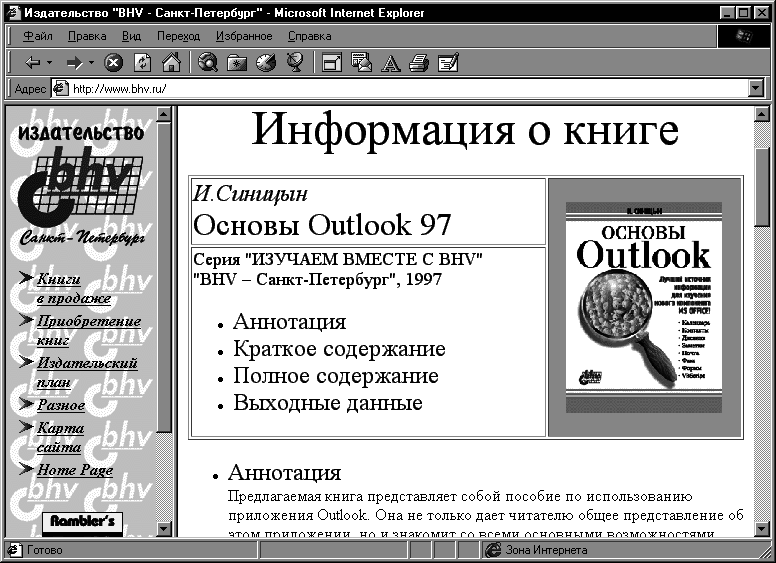Screen dimensions: 776x563
Task: Print the page with printer icon
Action: [x=419, y=63]
